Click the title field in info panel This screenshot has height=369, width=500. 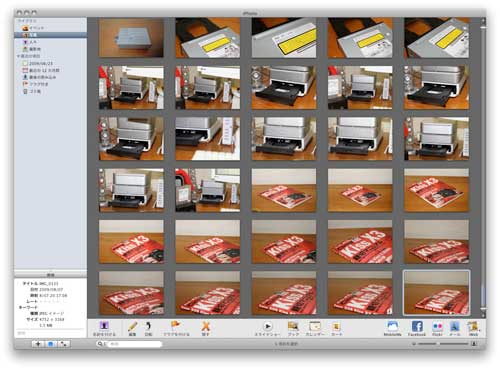click(49, 283)
